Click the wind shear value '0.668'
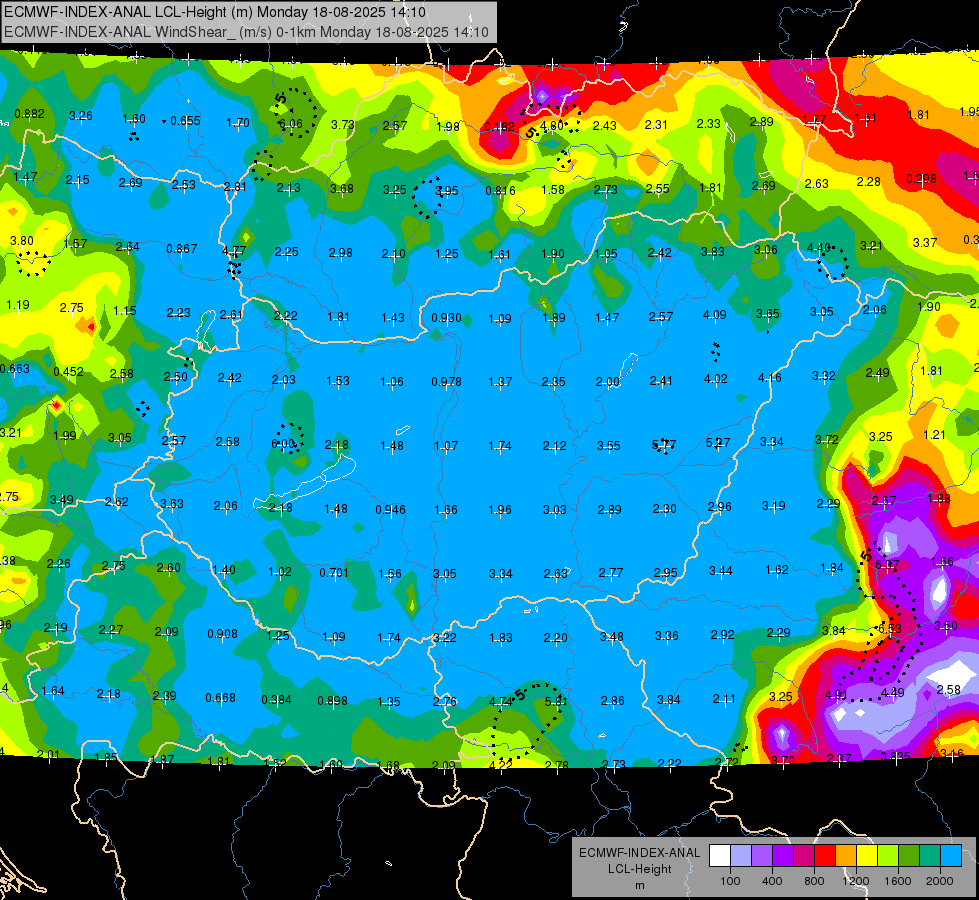This screenshot has height=900, width=979. [x=220, y=697]
